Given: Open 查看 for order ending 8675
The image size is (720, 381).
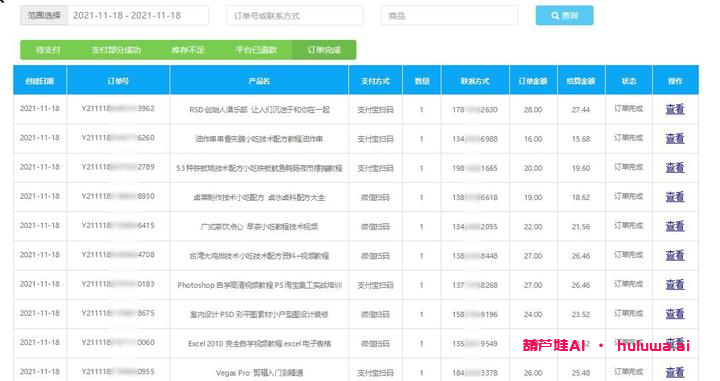Looking at the screenshot, I should 675,314.
